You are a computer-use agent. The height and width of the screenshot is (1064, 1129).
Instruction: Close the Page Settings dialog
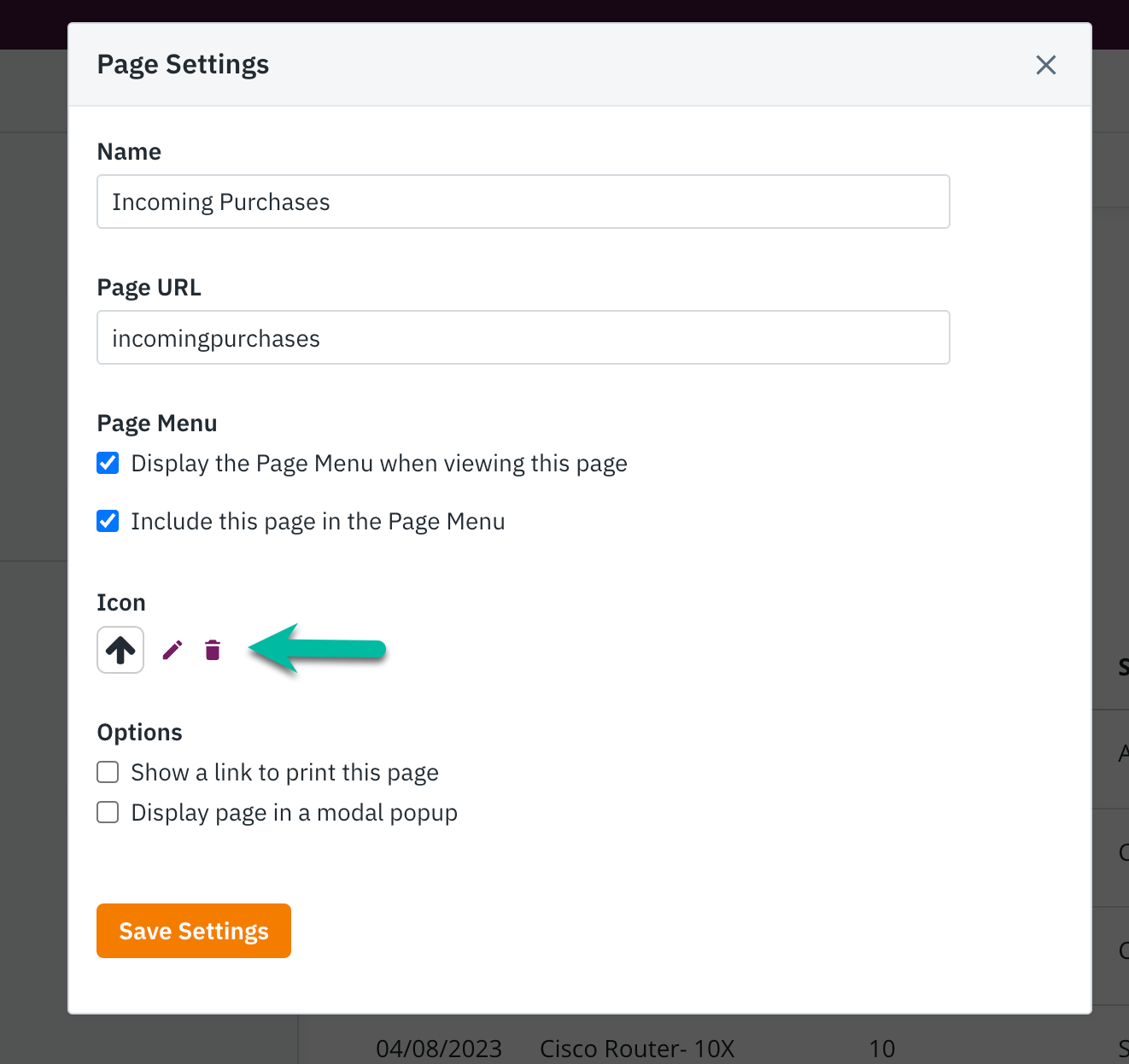coord(1045,65)
